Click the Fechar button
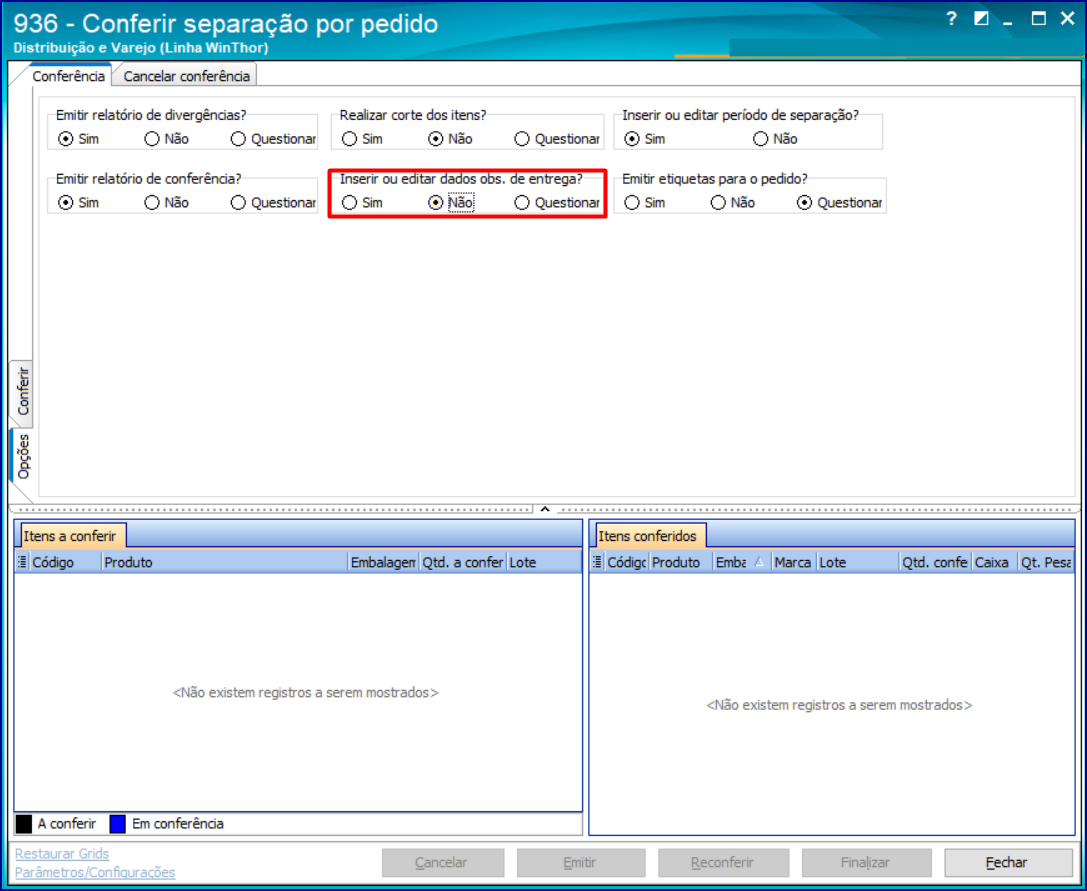This screenshot has width=1087, height=891. (1006, 863)
